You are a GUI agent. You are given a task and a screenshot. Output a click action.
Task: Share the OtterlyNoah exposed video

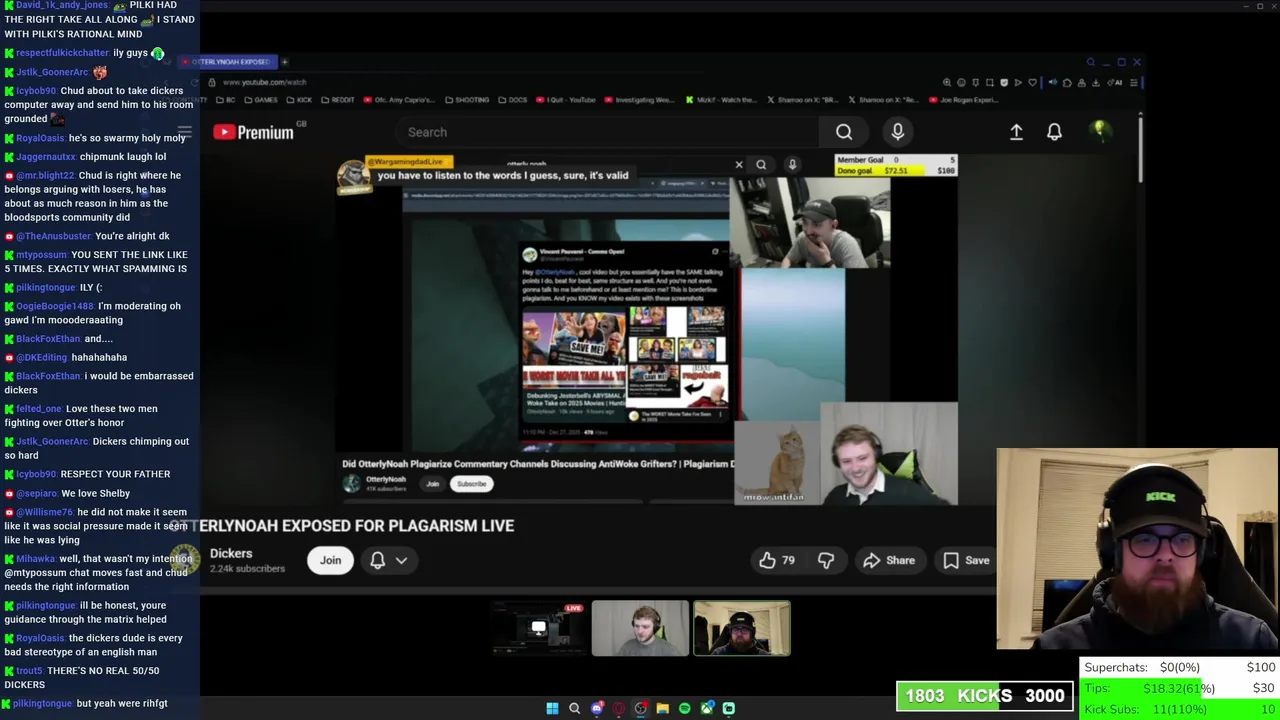pos(889,560)
